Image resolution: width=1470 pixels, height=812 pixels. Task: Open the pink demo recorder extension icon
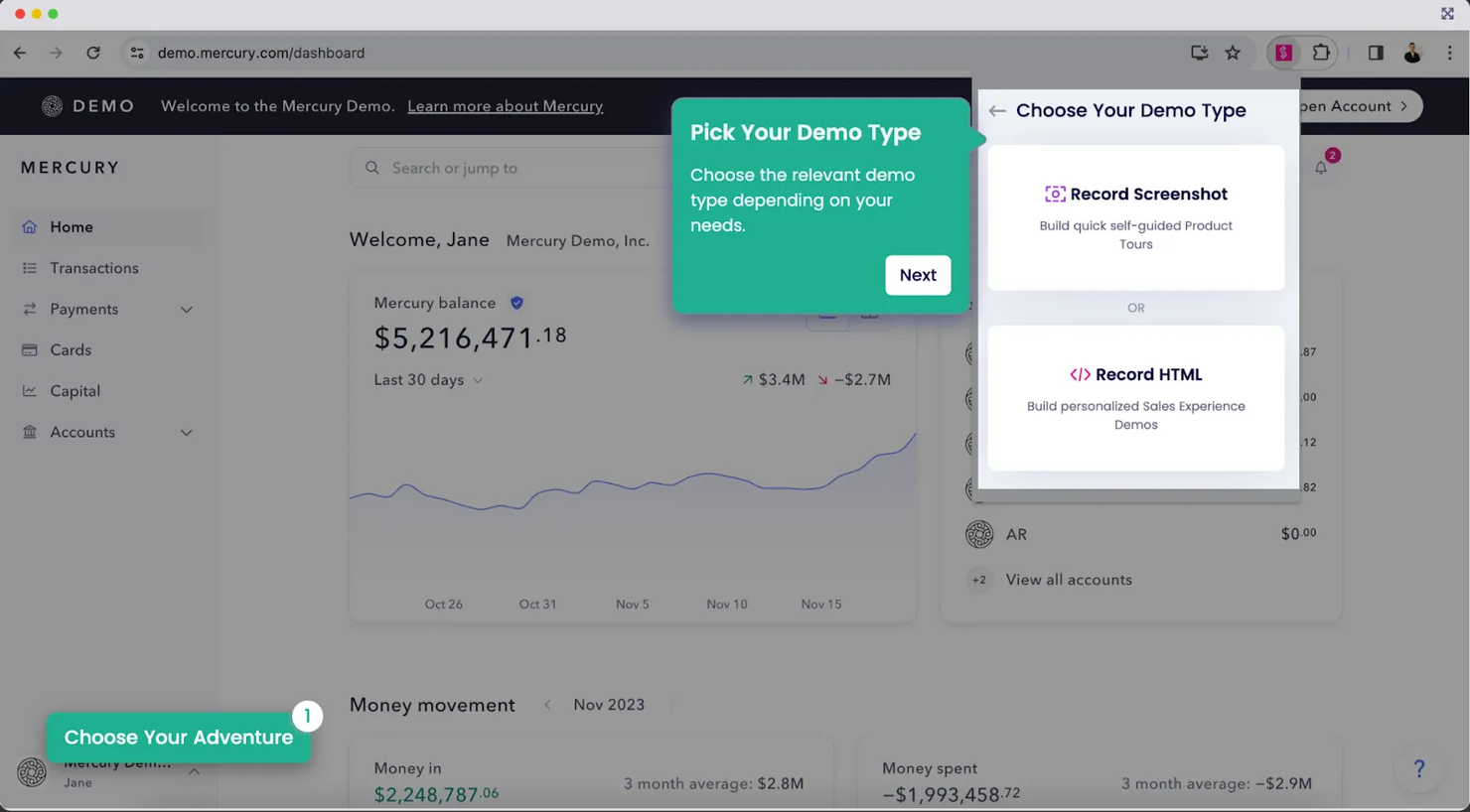click(x=1284, y=53)
